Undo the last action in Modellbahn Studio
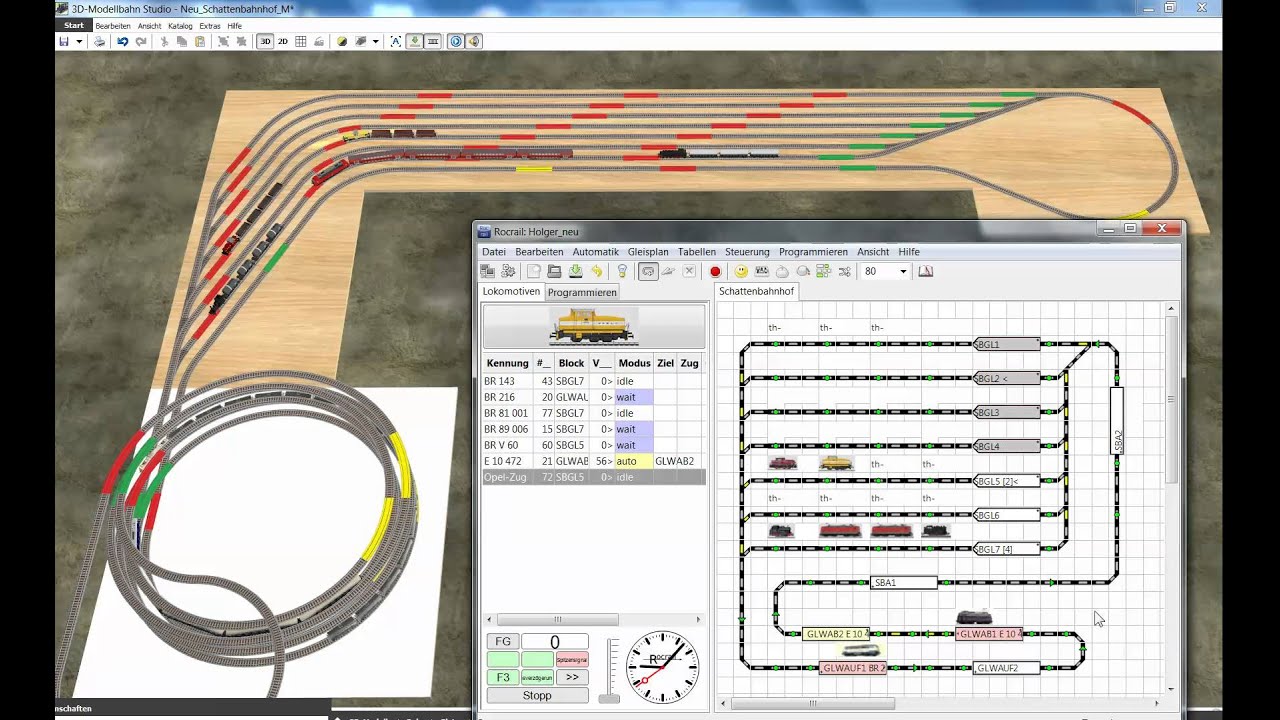This screenshot has width=1280, height=720. point(122,42)
